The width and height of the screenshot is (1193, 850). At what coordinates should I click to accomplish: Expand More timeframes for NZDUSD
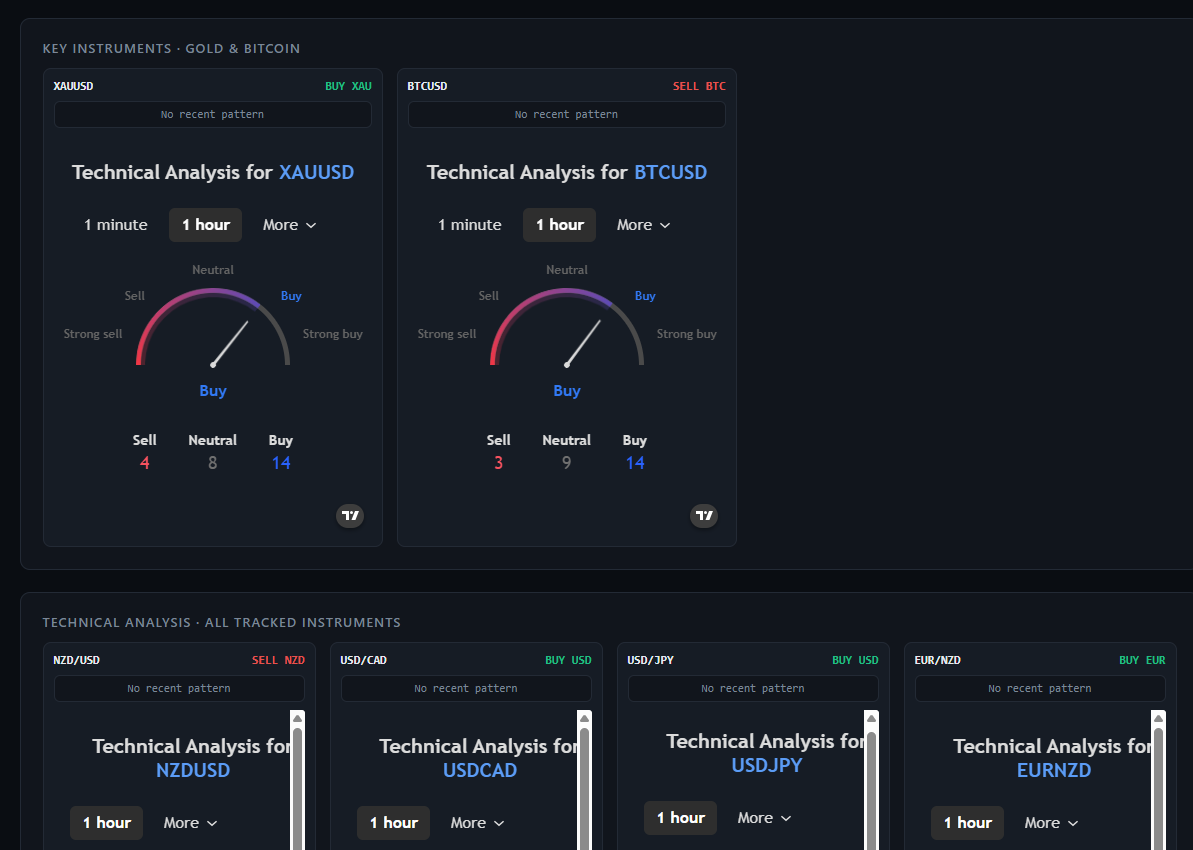[190, 823]
